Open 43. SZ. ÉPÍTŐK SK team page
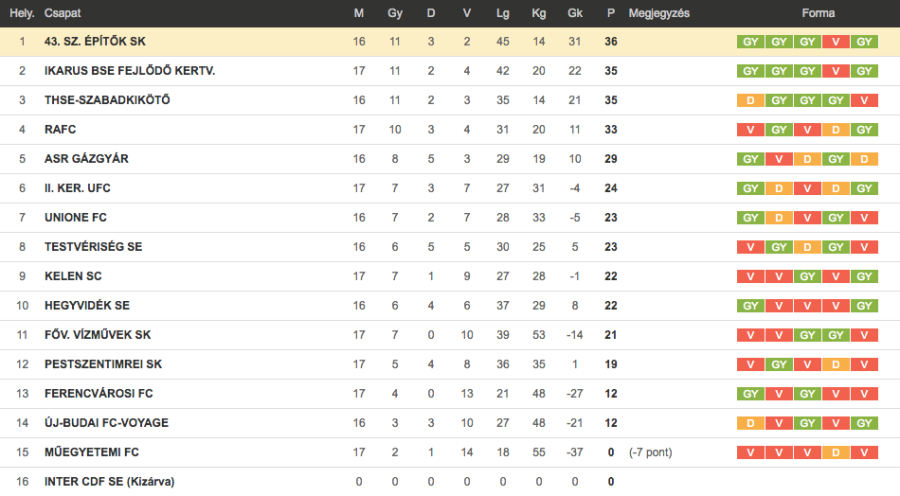The height and width of the screenshot is (496, 900). (x=95, y=42)
